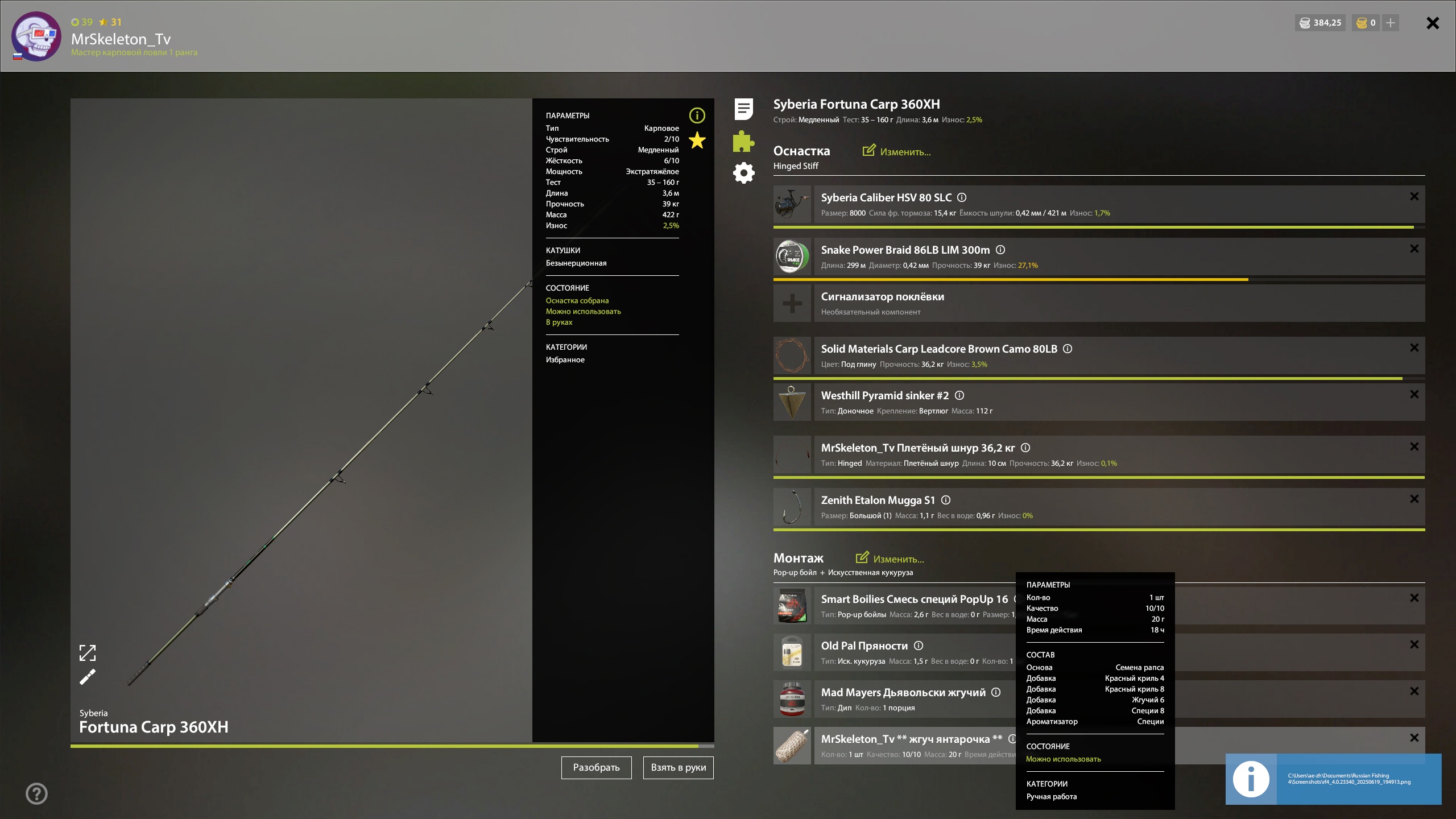This screenshot has width=1456, height=819.
Task: Remove the Old Pal Пряности bait
Action: (1414, 644)
